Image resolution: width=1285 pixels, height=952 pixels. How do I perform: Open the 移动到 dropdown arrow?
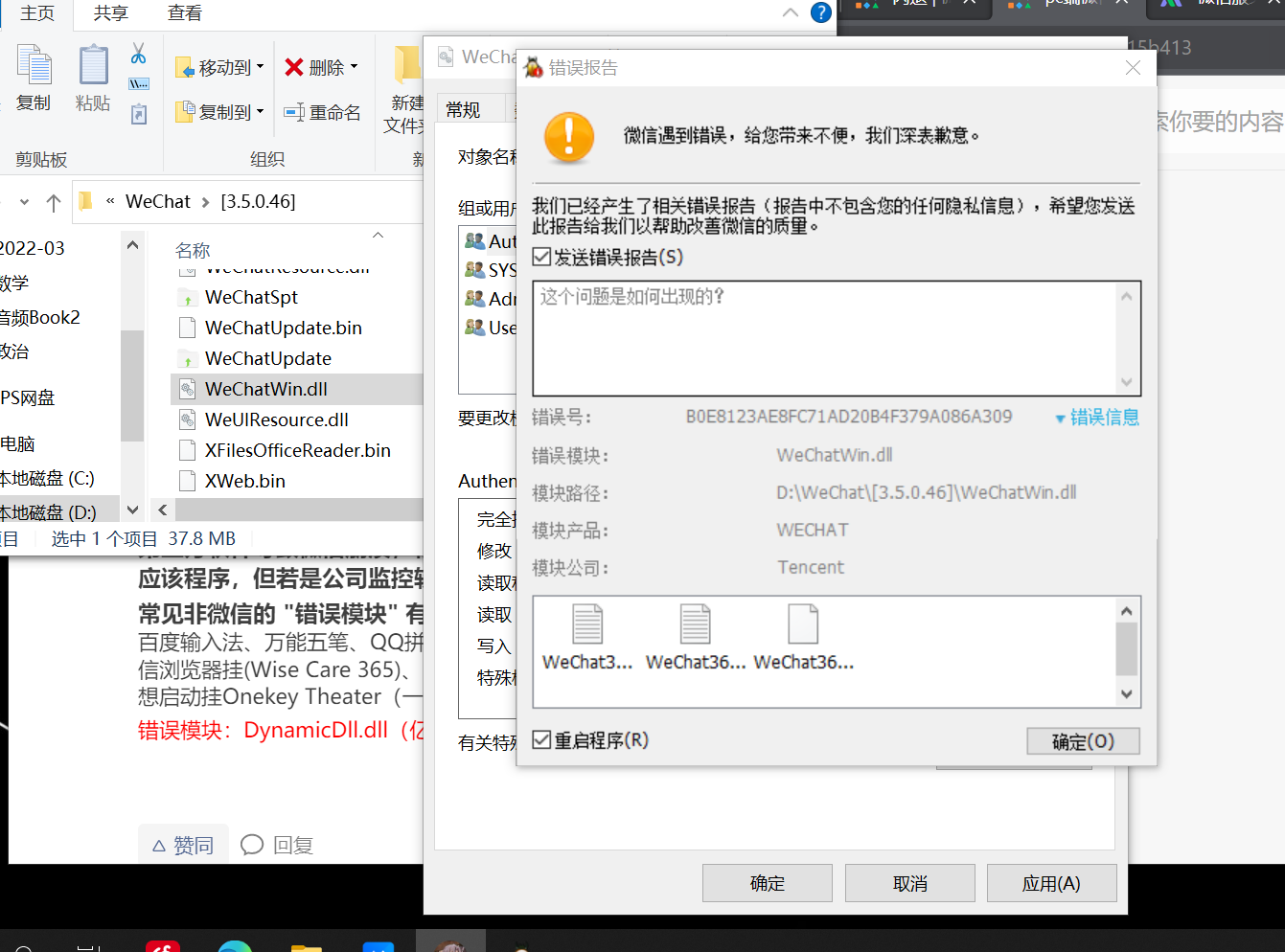[x=260, y=67]
